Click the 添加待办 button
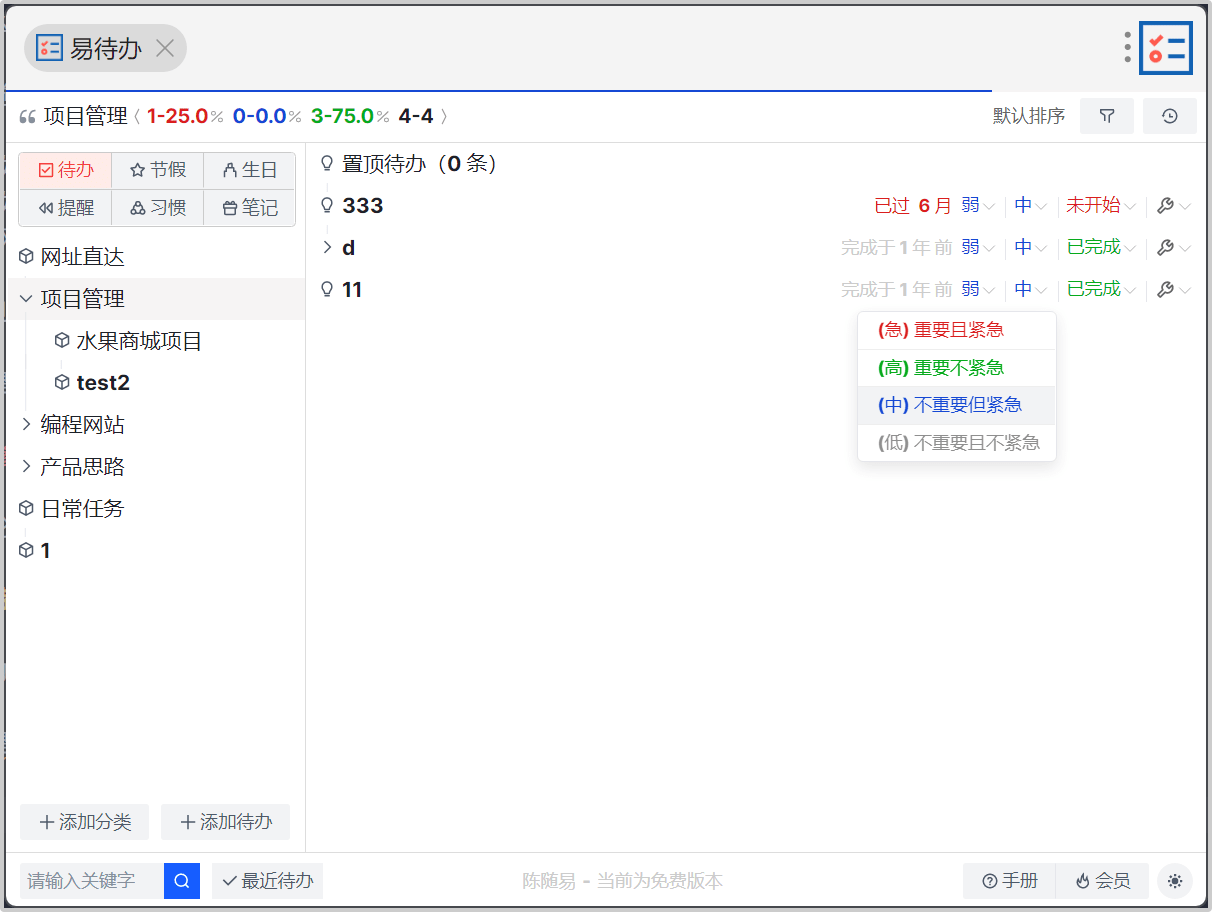This screenshot has height=912, width=1212. tap(225, 822)
